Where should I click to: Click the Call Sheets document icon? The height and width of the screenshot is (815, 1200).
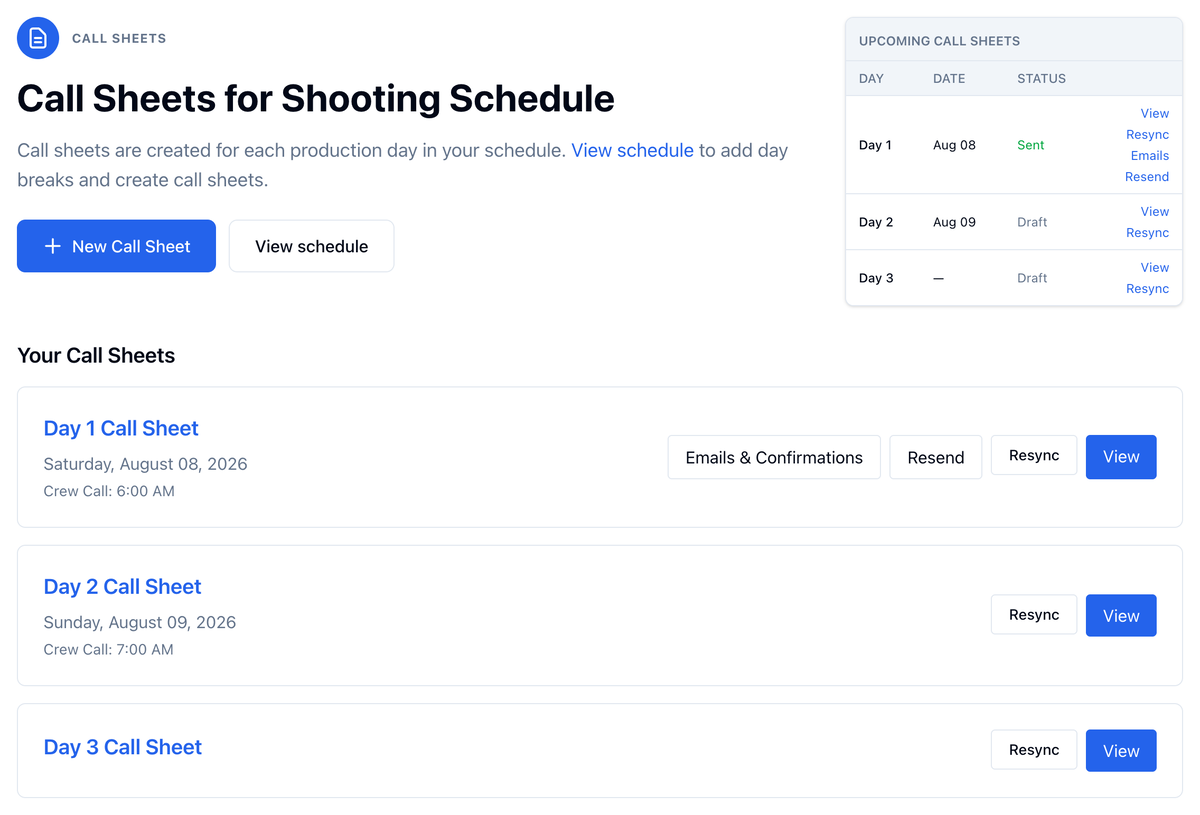[x=38, y=38]
